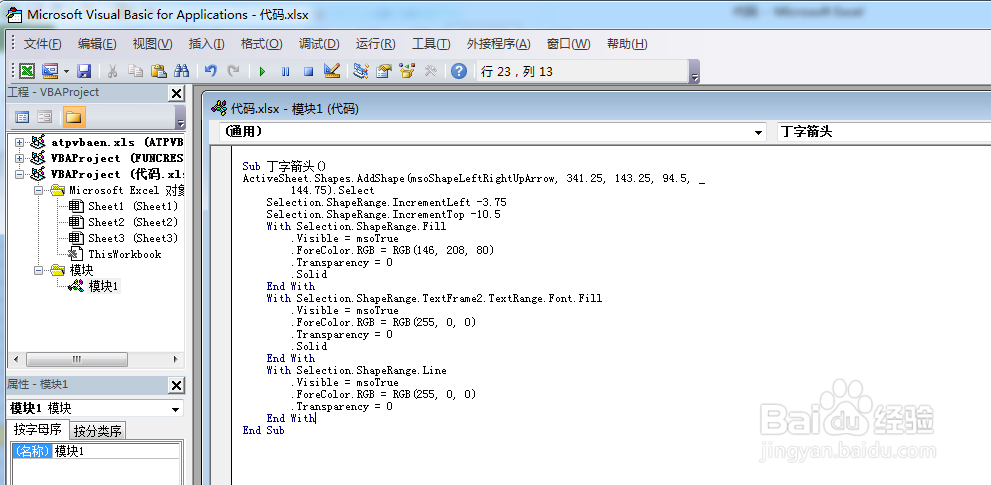Screen dimensions: 991x485
Task: Click the Insert UserForm toolbar icon
Action: pos(50,71)
